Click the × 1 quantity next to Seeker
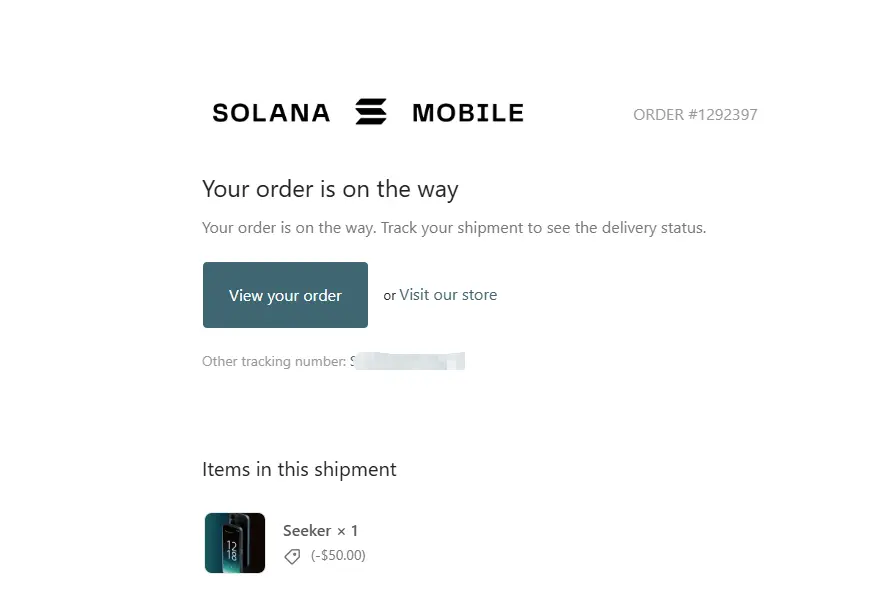The height and width of the screenshot is (616, 874). 347,531
